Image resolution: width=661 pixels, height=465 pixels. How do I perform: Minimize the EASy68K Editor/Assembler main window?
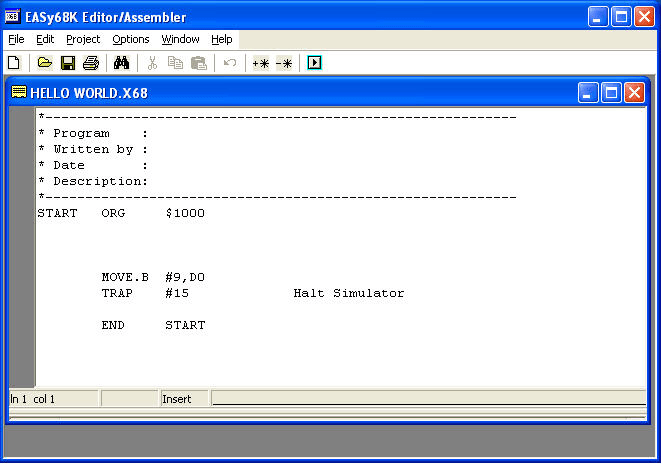tap(598, 17)
